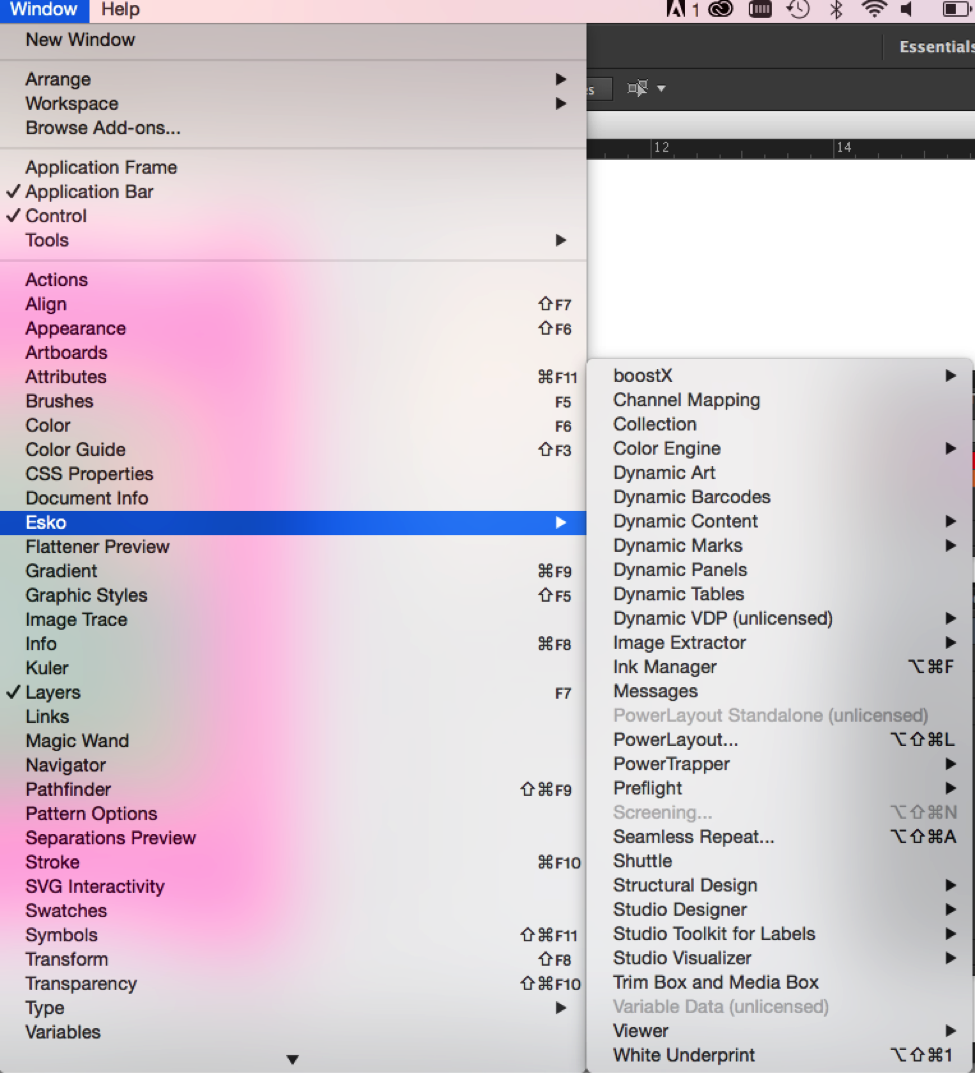This screenshot has height=1073, width=975.
Task: Click the Adobe icon in menu bar
Action: coord(675,9)
